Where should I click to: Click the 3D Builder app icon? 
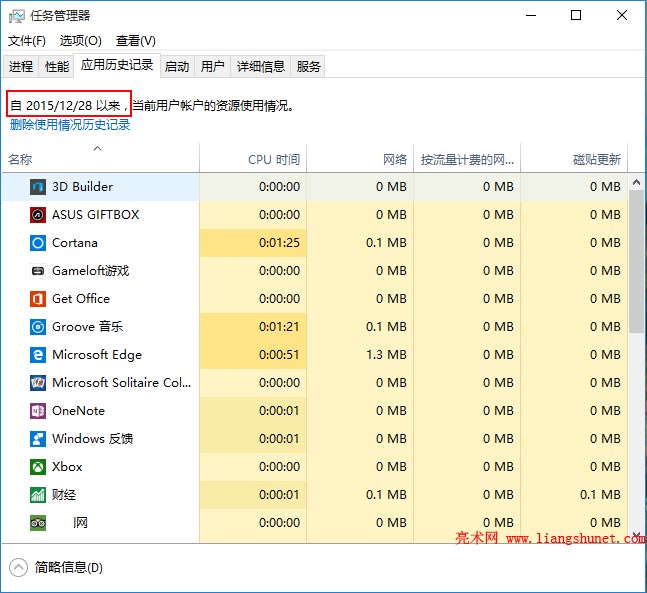pos(38,187)
